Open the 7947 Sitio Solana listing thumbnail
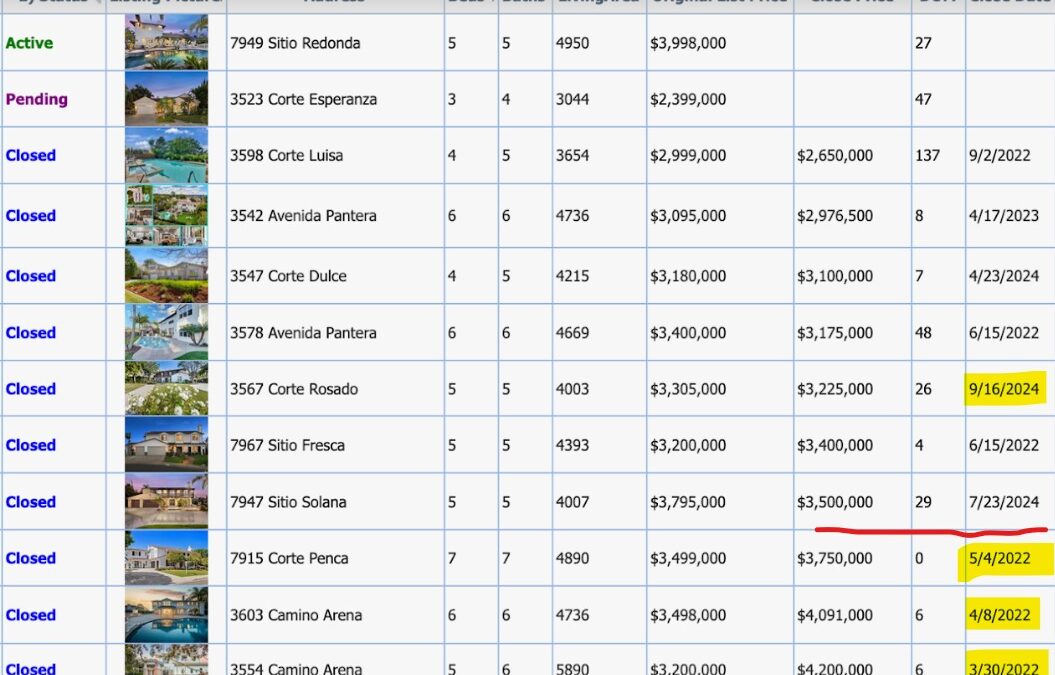 [166, 501]
